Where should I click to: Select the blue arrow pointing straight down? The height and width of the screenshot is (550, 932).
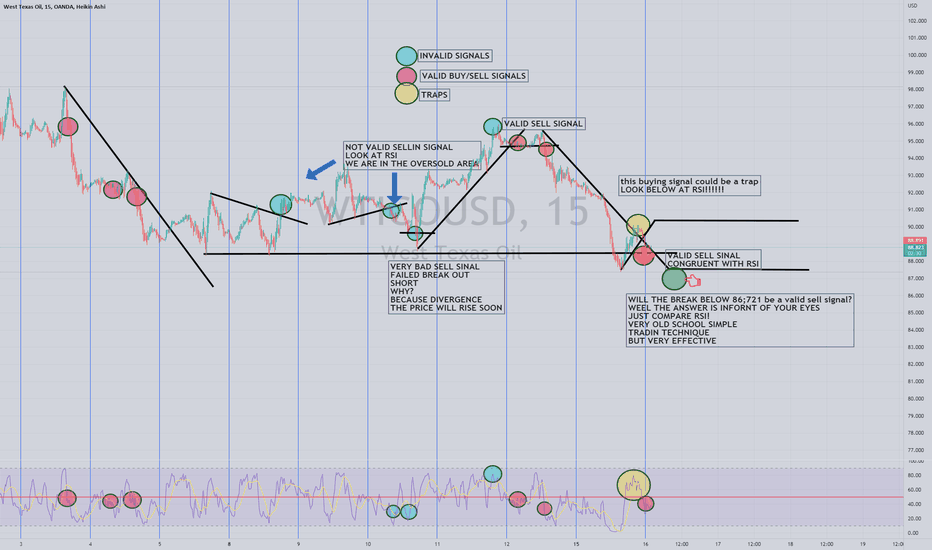[x=394, y=188]
